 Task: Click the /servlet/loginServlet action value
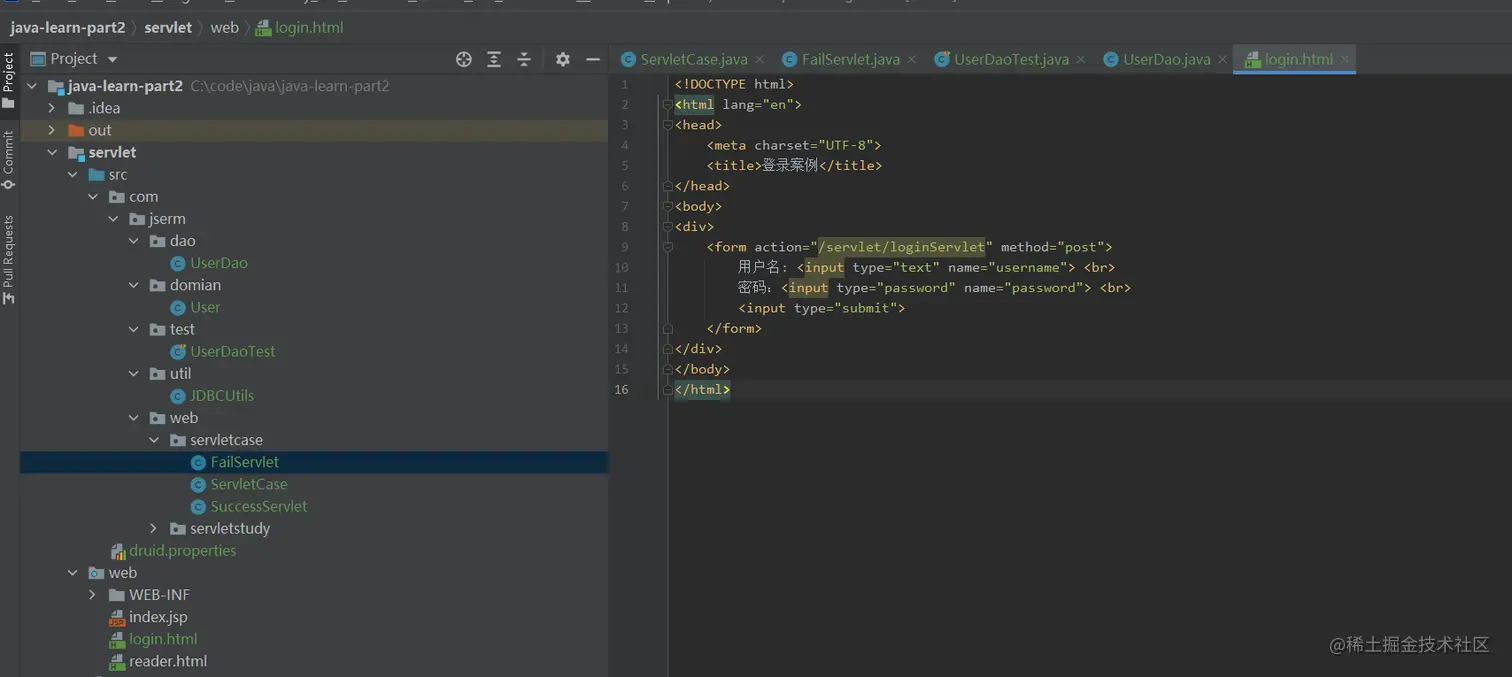pos(901,247)
